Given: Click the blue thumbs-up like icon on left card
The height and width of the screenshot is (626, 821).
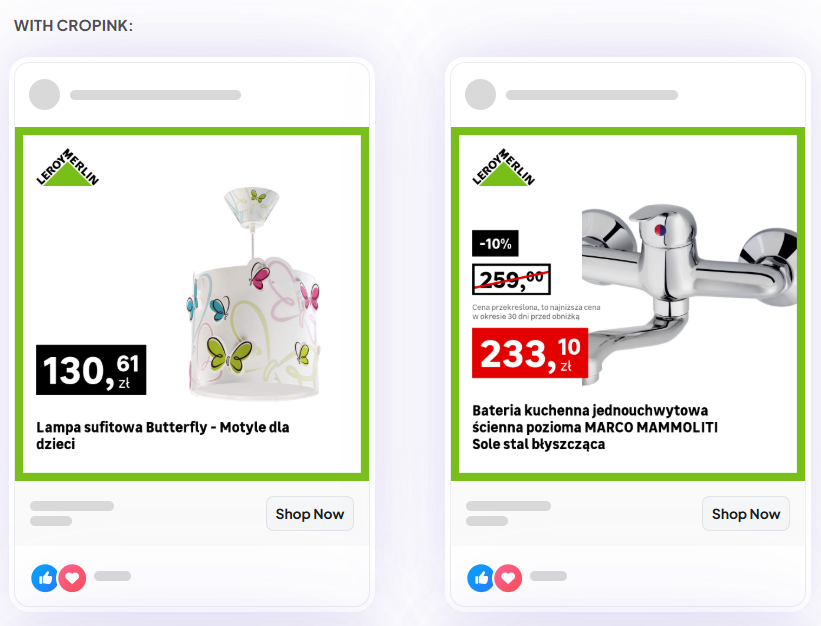Looking at the screenshot, I should tap(45, 578).
